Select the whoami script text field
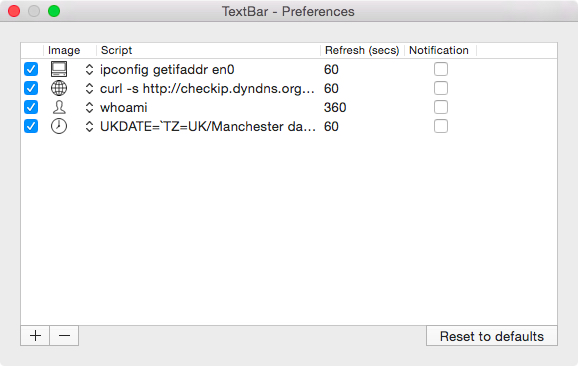This screenshot has width=578, height=366. tap(208, 107)
